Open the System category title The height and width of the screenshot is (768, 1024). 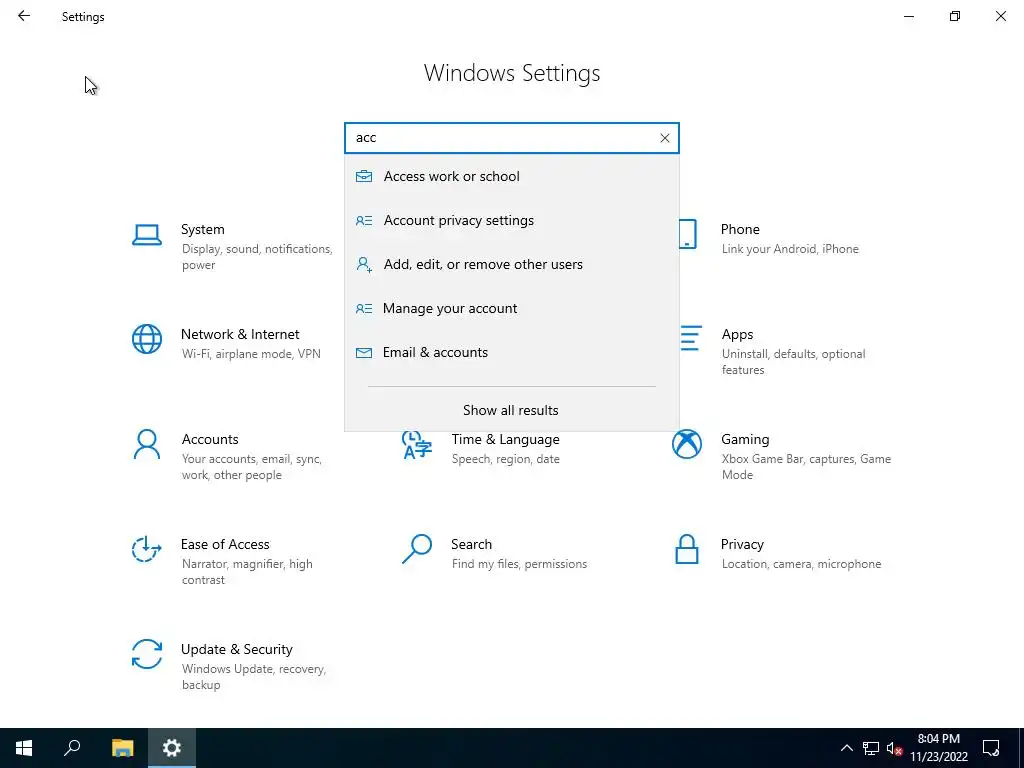tap(202, 229)
